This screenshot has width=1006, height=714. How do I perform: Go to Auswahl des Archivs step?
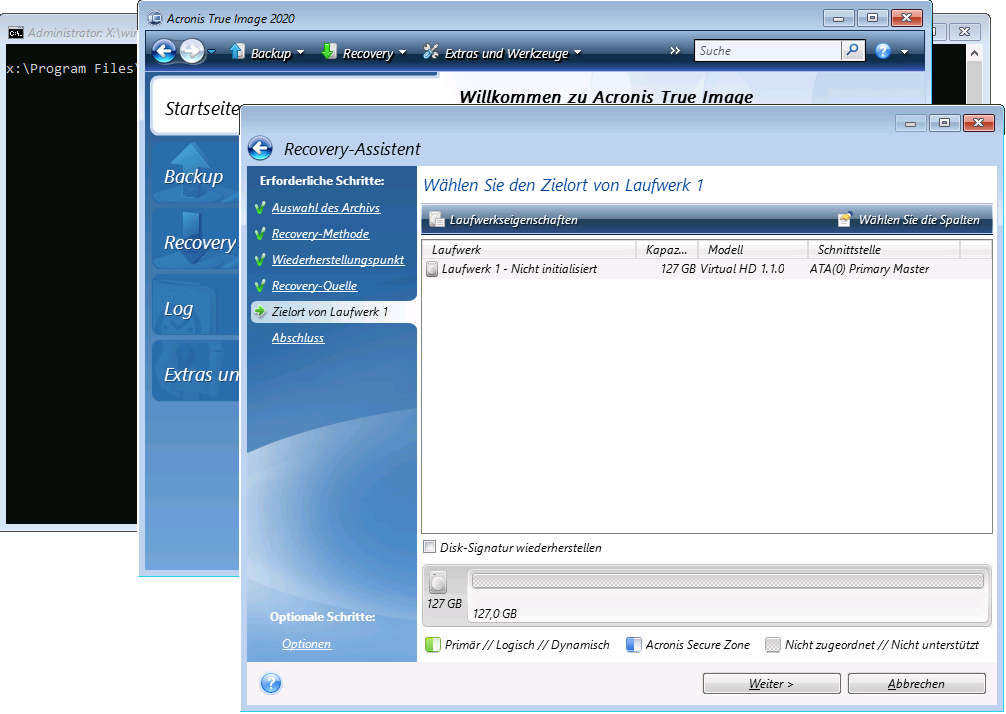(x=326, y=208)
